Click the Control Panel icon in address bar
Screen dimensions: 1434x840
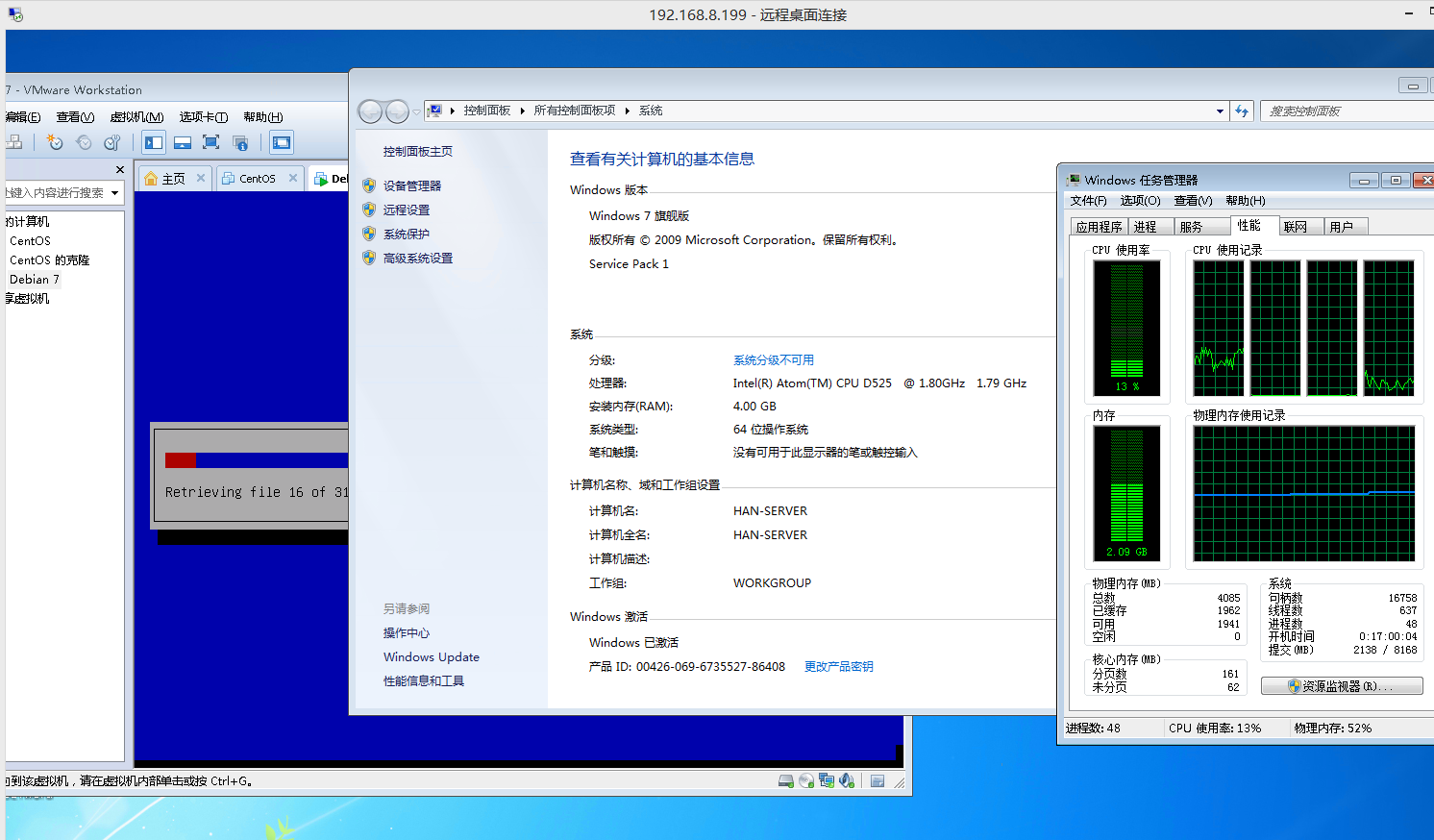434,111
